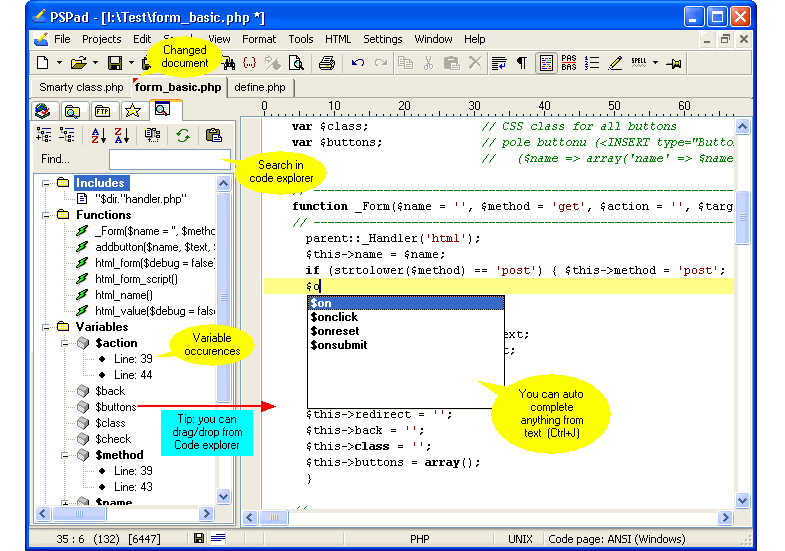Click the editor horizontal scrollbar right arrow
785x551 pixels.
725,517
